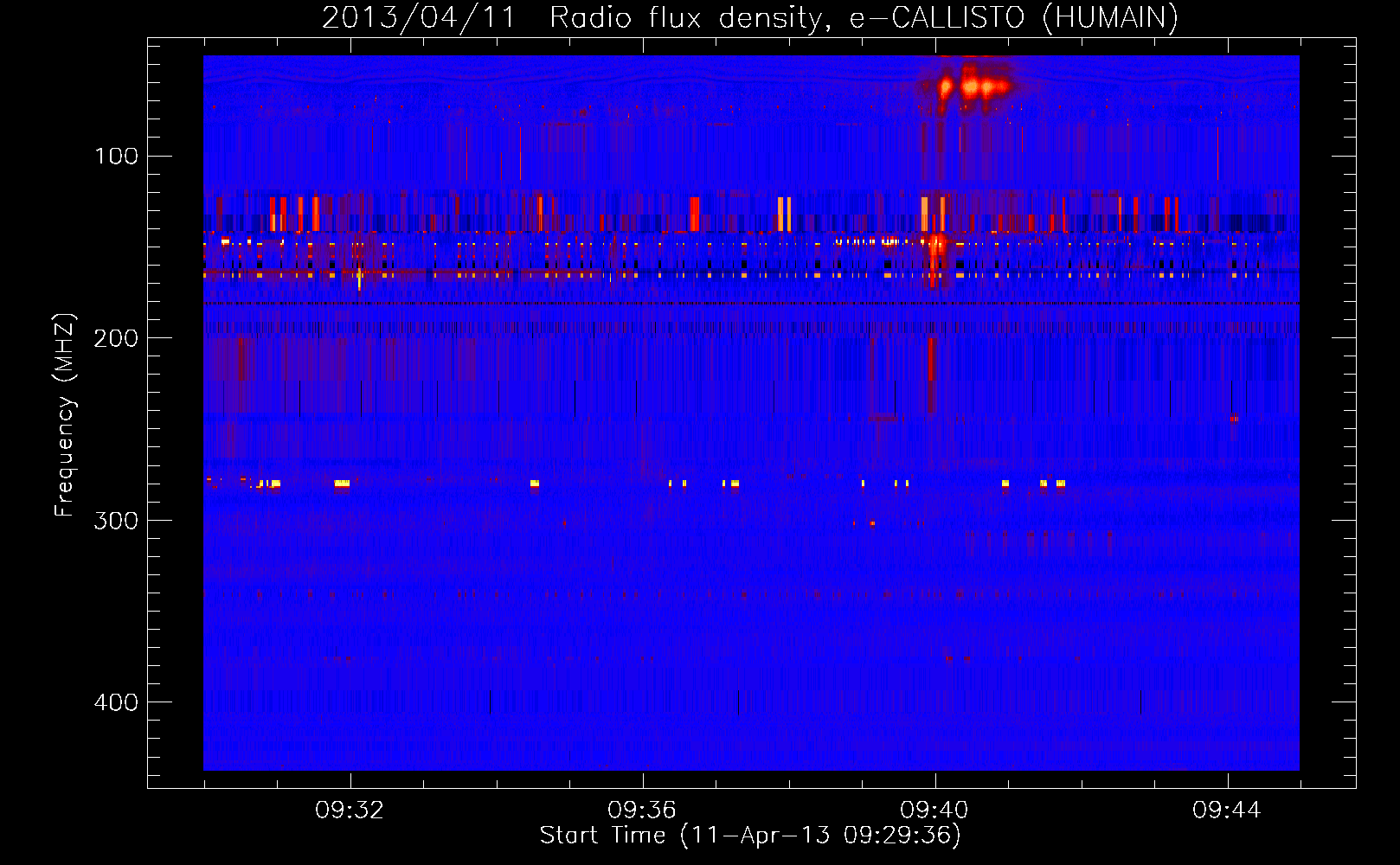Click the '09:44' time axis label
1400x865 pixels.
coord(1227,811)
